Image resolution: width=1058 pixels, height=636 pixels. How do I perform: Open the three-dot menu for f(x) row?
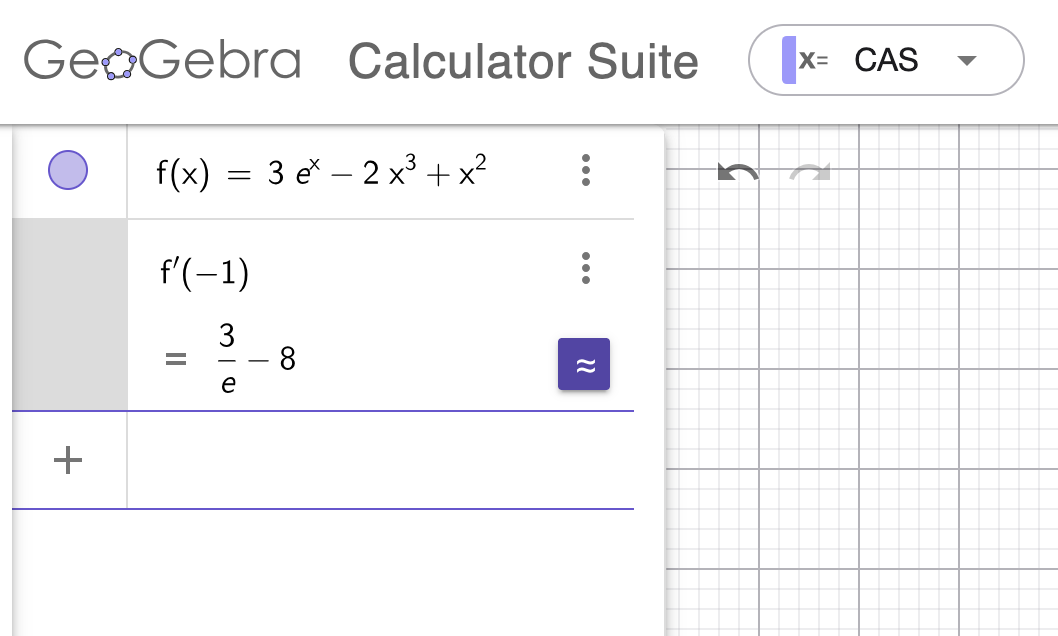pyautogui.click(x=586, y=170)
